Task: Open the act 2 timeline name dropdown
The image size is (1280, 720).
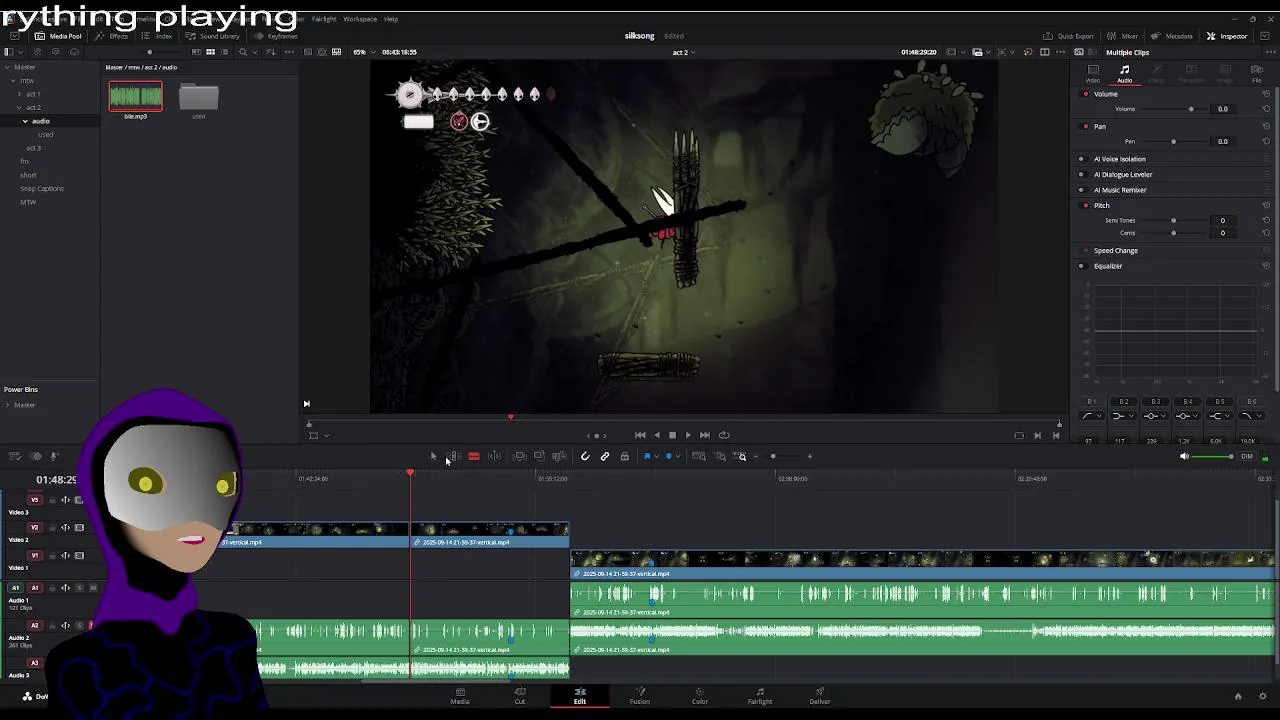Action: click(684, 52)
